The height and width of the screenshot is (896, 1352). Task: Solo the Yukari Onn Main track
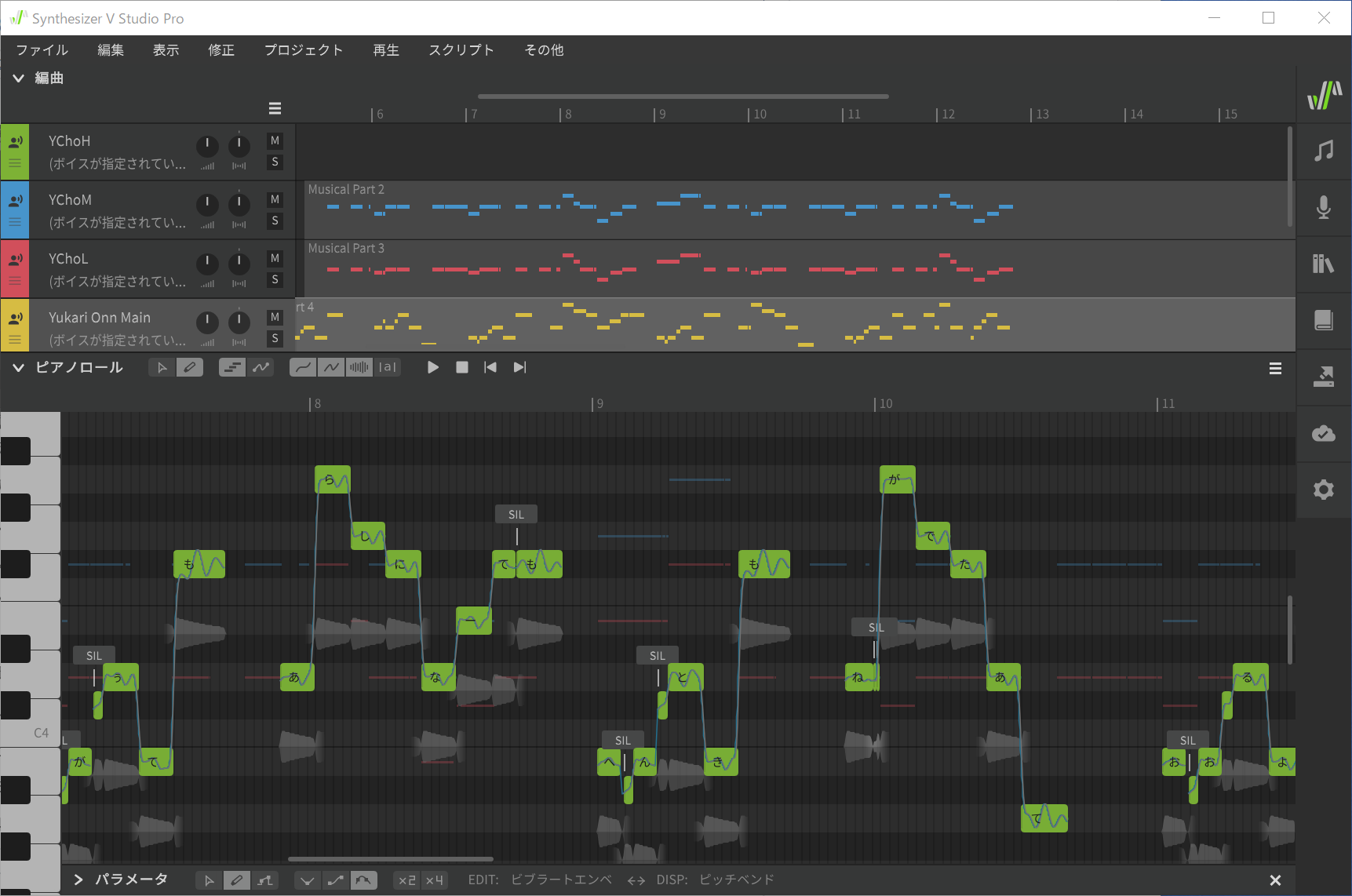tap(275, 339)
